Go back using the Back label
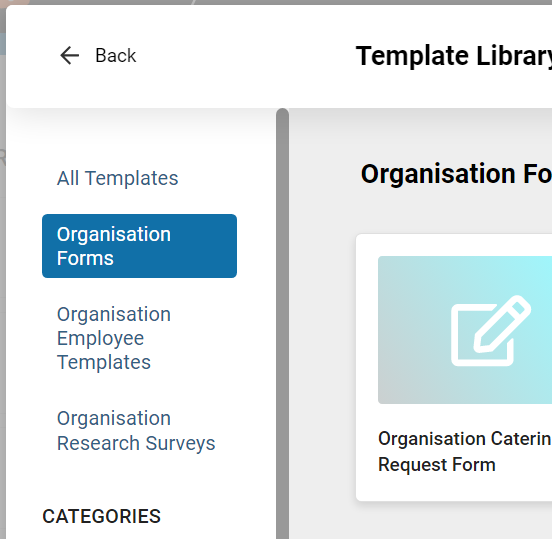 (115, 56)
